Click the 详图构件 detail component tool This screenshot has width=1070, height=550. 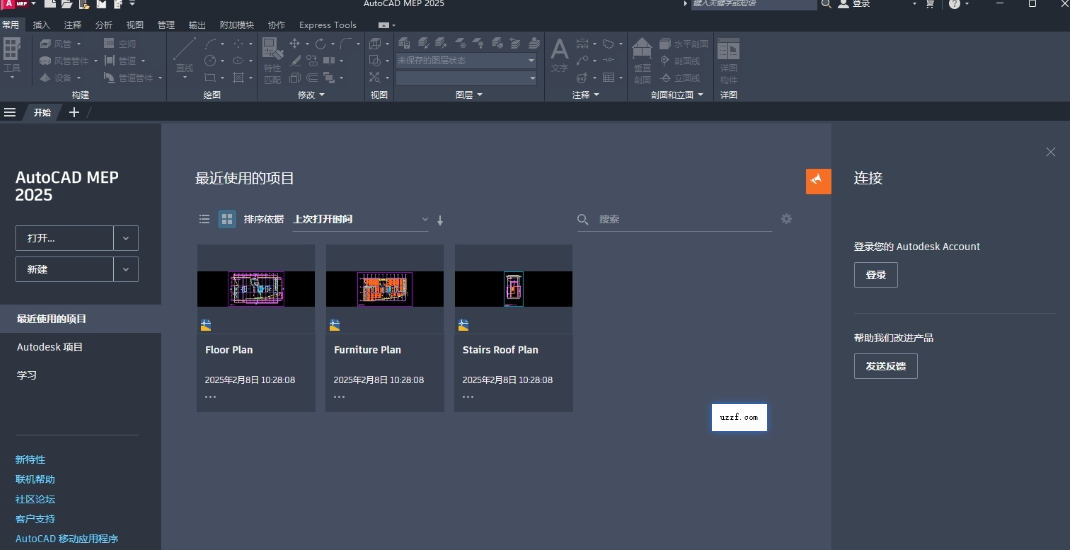click(x=729, y=60)
